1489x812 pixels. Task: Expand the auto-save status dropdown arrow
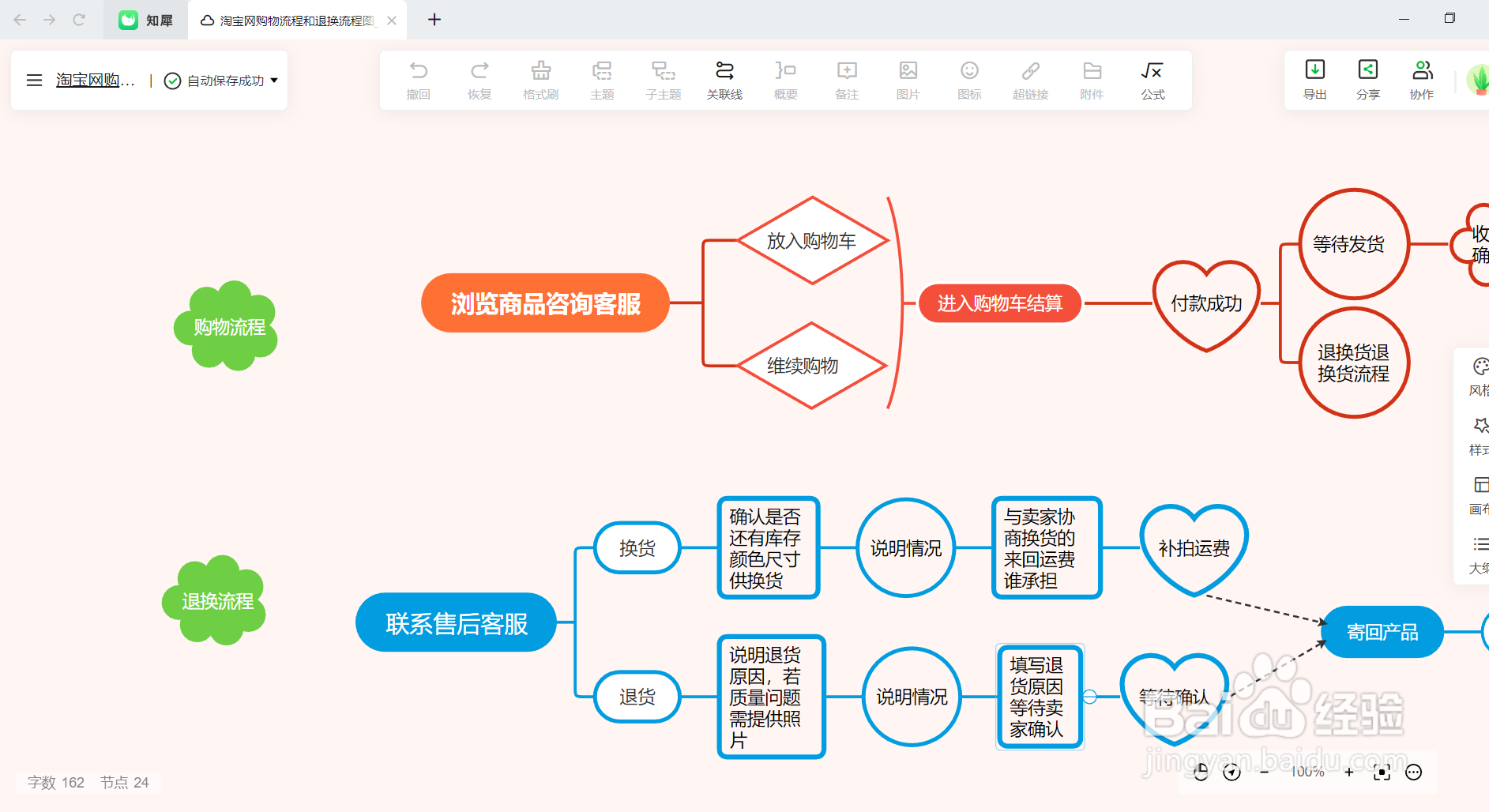click(x=274, y=81)
